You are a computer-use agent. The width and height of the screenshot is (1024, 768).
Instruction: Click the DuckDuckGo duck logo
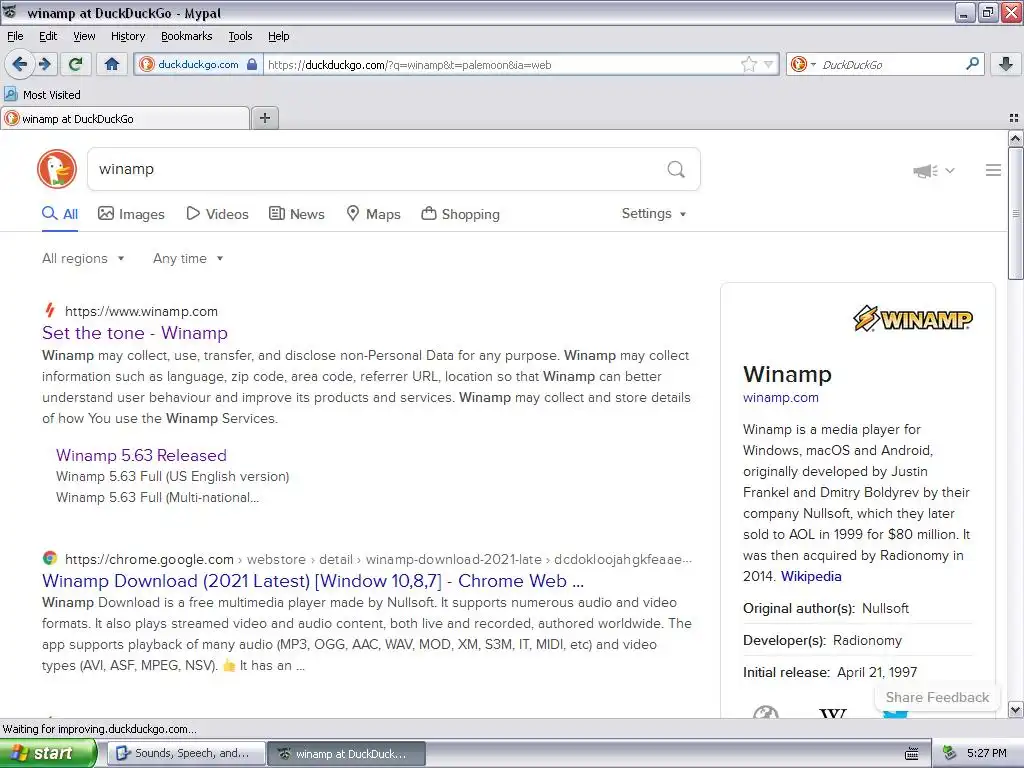click(57, 169)
